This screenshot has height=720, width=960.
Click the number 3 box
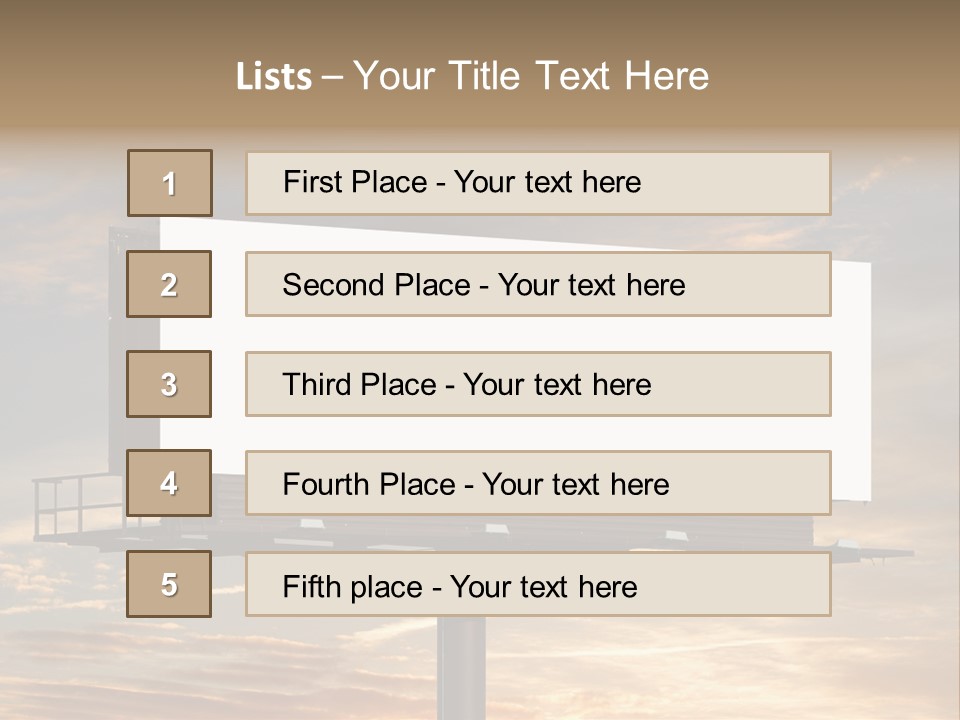(169, 384)
